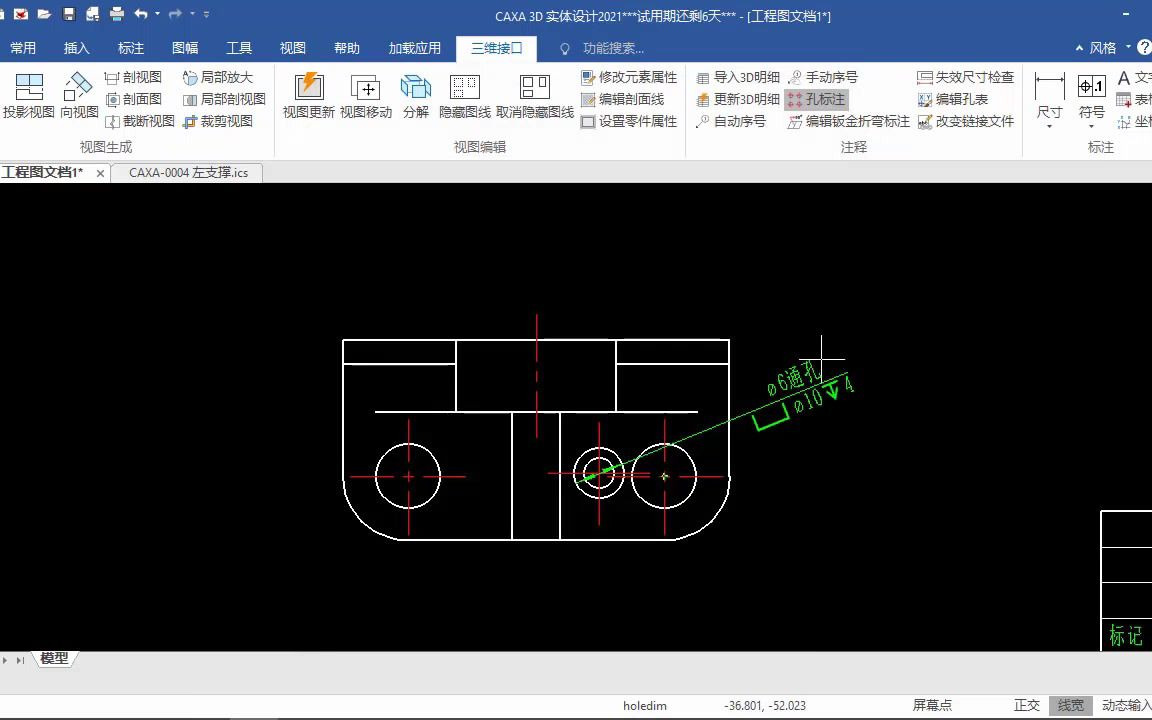
Task: Select Manual Numbering (手动序号)
Action: (x=823, y=77)
